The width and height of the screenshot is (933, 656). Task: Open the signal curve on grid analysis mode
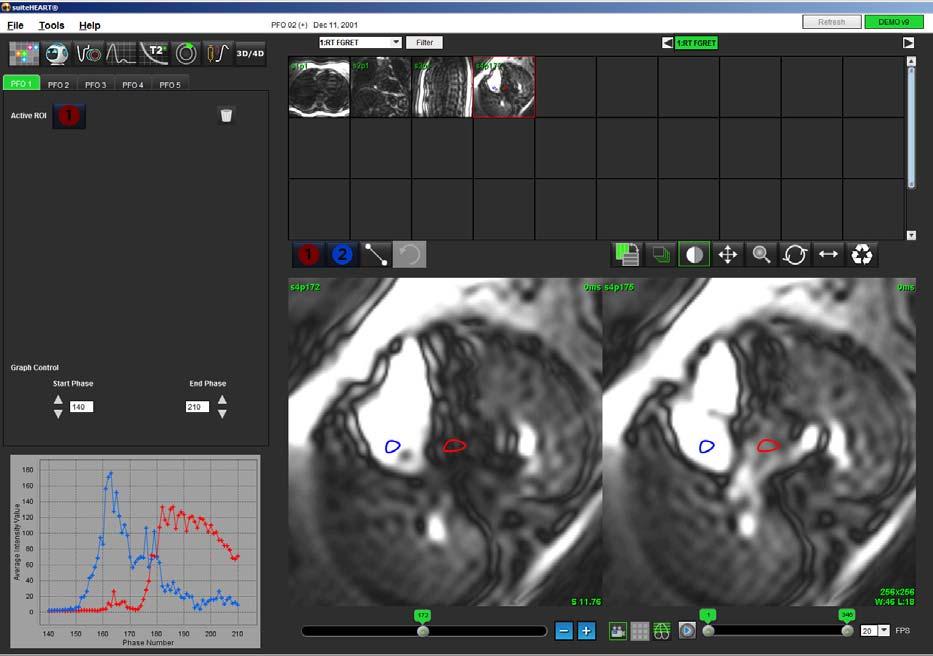(121, 54)
